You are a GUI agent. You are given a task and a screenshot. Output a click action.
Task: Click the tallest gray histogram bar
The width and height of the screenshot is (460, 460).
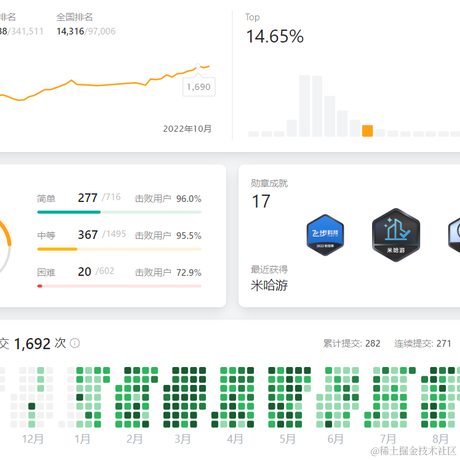304,106
